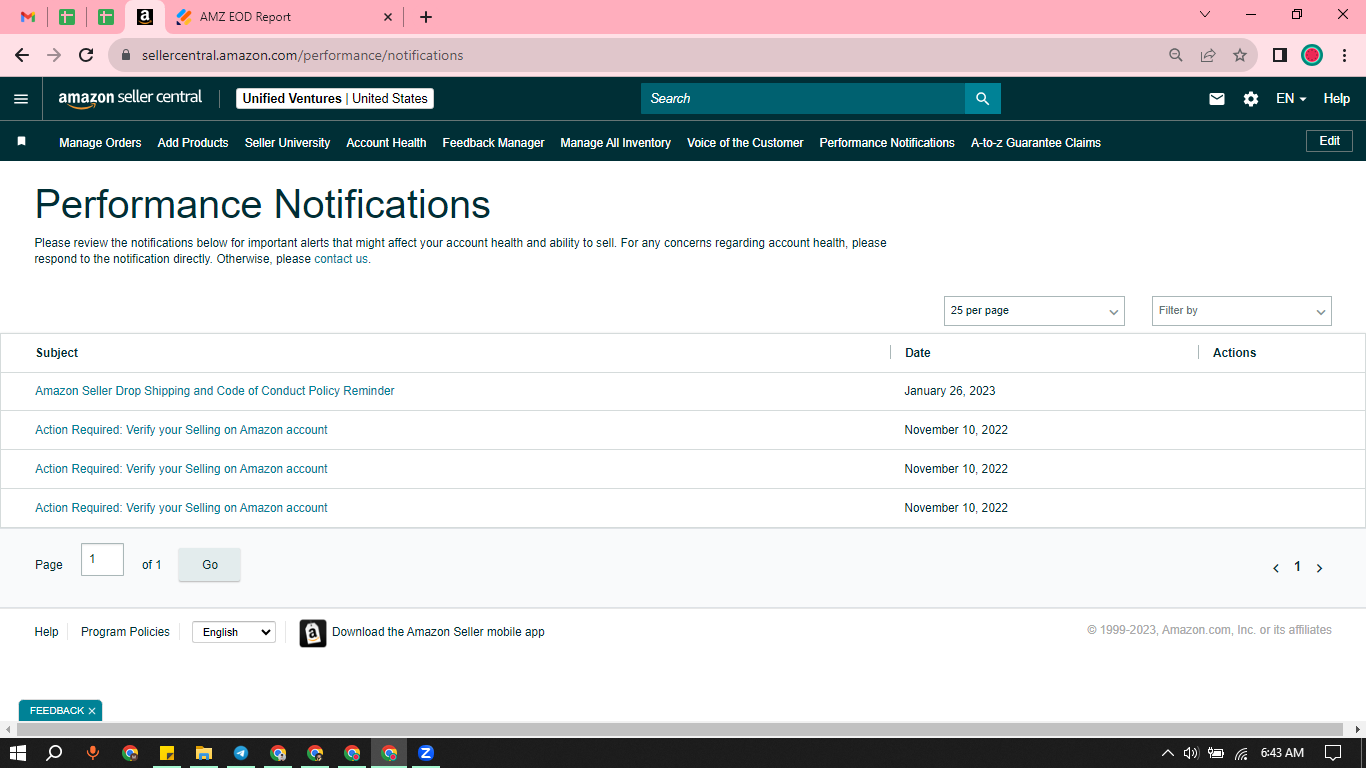Image resolution: width=1366 pixels, height=768 pixels.
Task: Click the zoom magnifier in address bar
Action: pyautogui.click(x=1176, y=55)
